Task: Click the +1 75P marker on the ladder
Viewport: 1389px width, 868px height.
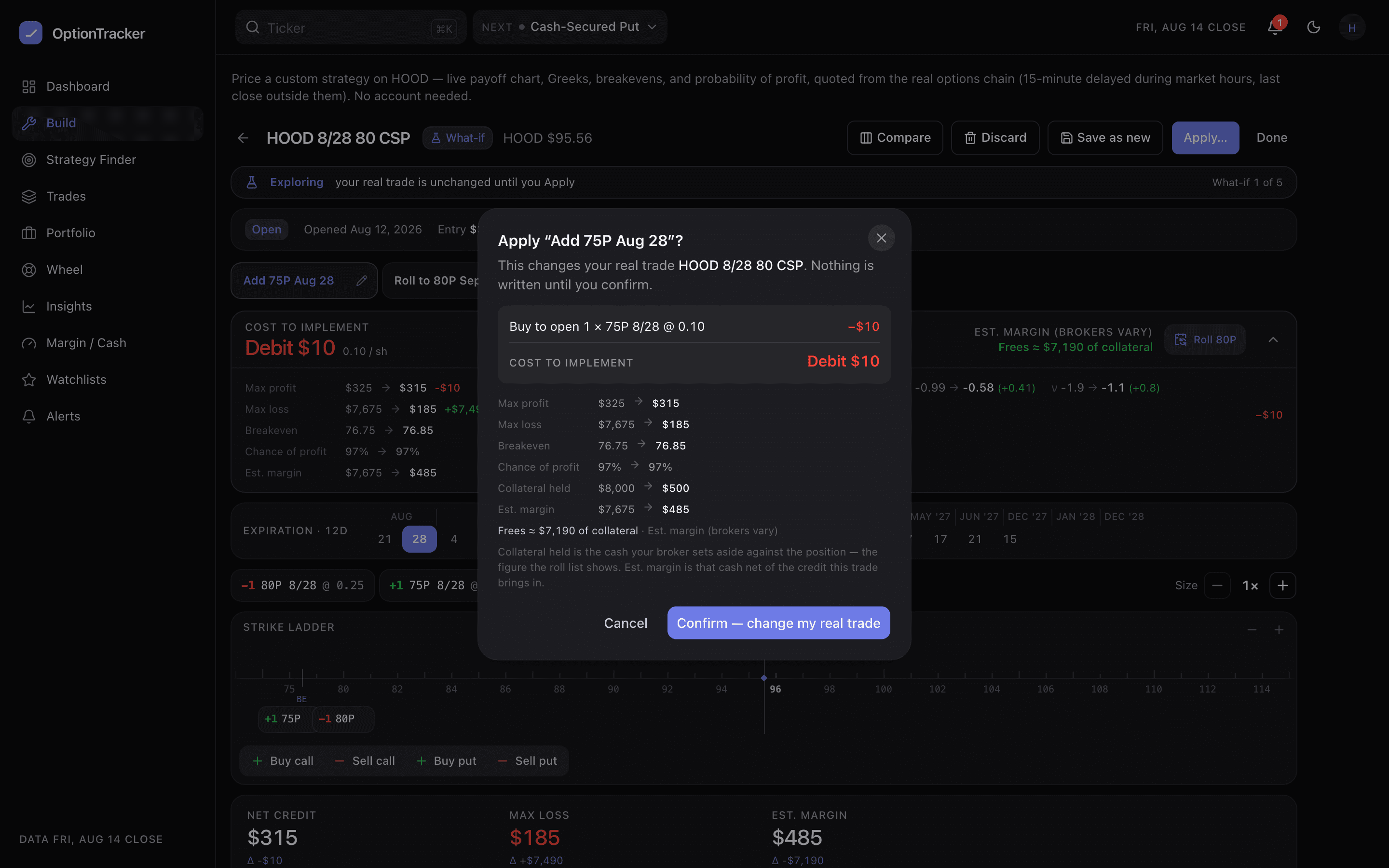Action: coord(285,719)
